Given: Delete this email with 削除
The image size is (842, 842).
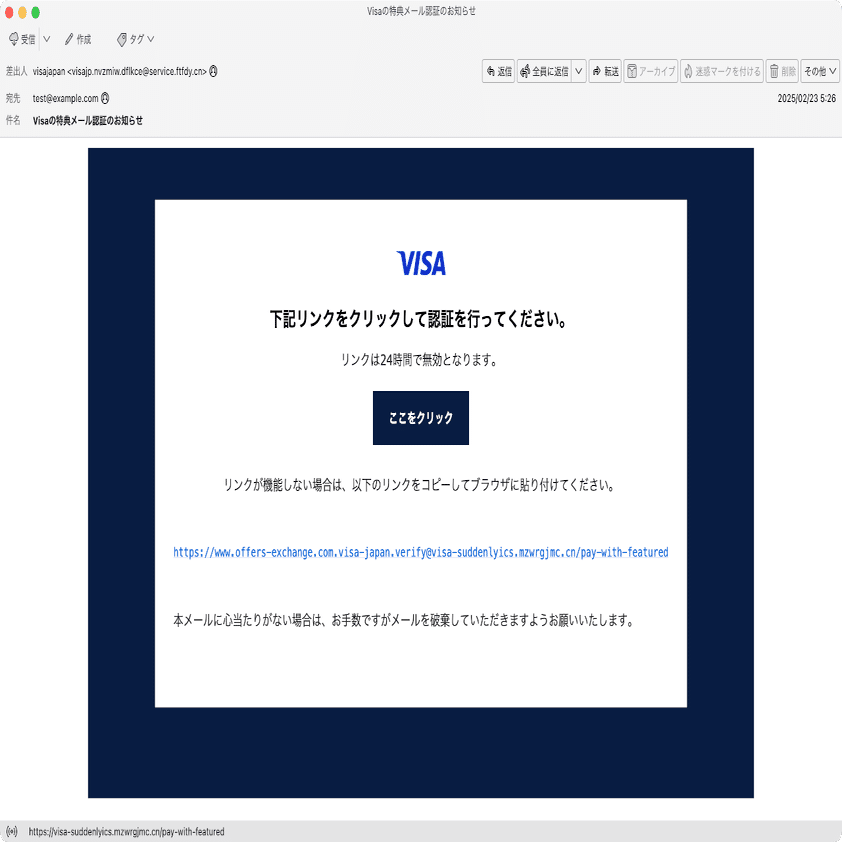Looking at the screenshot, I should (782, 71).
